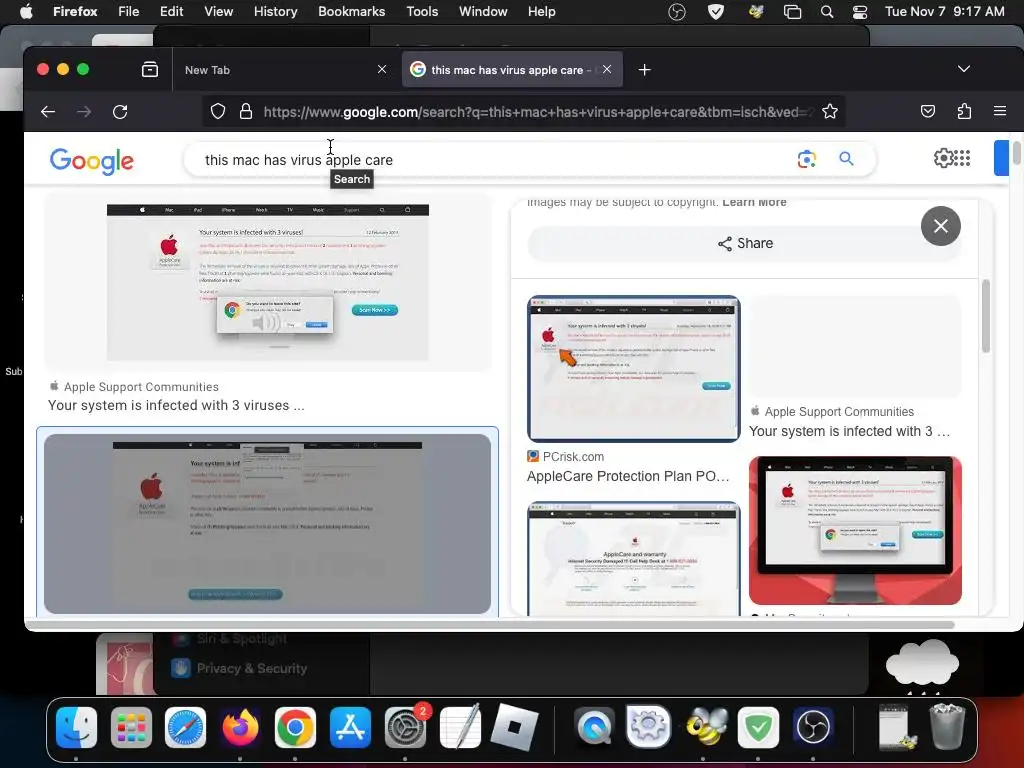This screenshot has width=1024, height=768.
Task: Open Finder from the Dock
Action: pyautogui.click(x=76, y=727)
